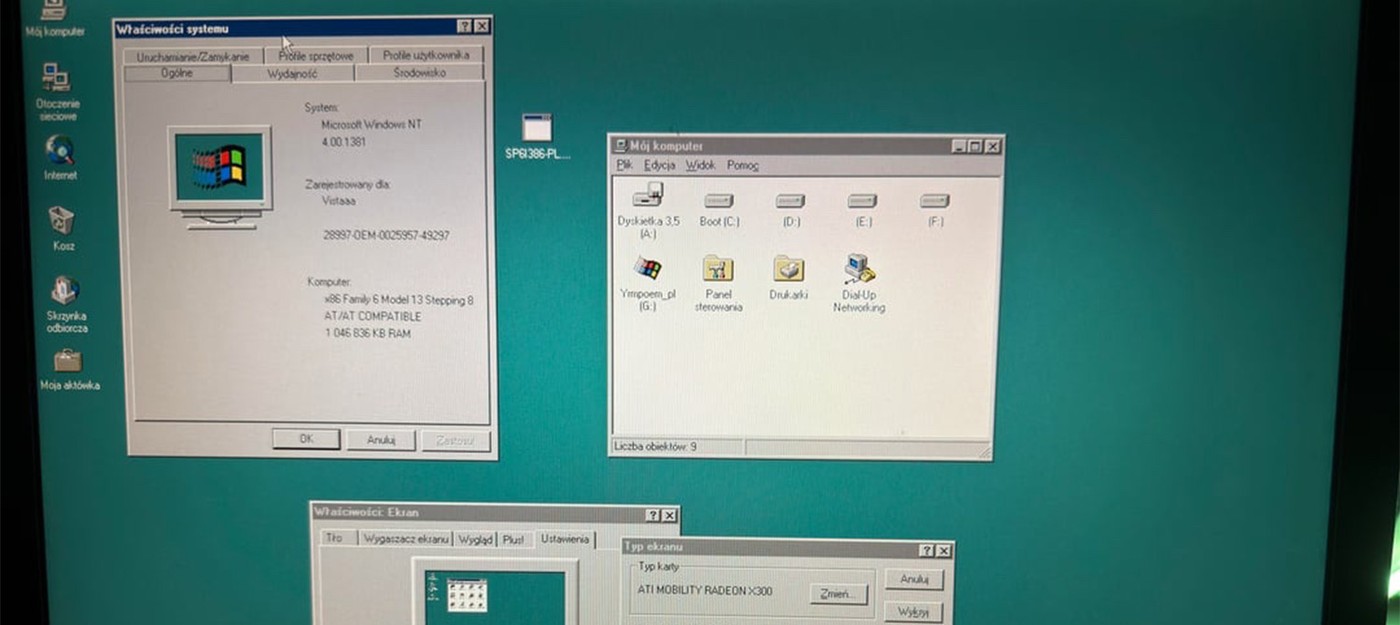Switch to the Uruchamianie/Zamykanie tab
The image size is (1400, 625).
[x=193, y=56]
